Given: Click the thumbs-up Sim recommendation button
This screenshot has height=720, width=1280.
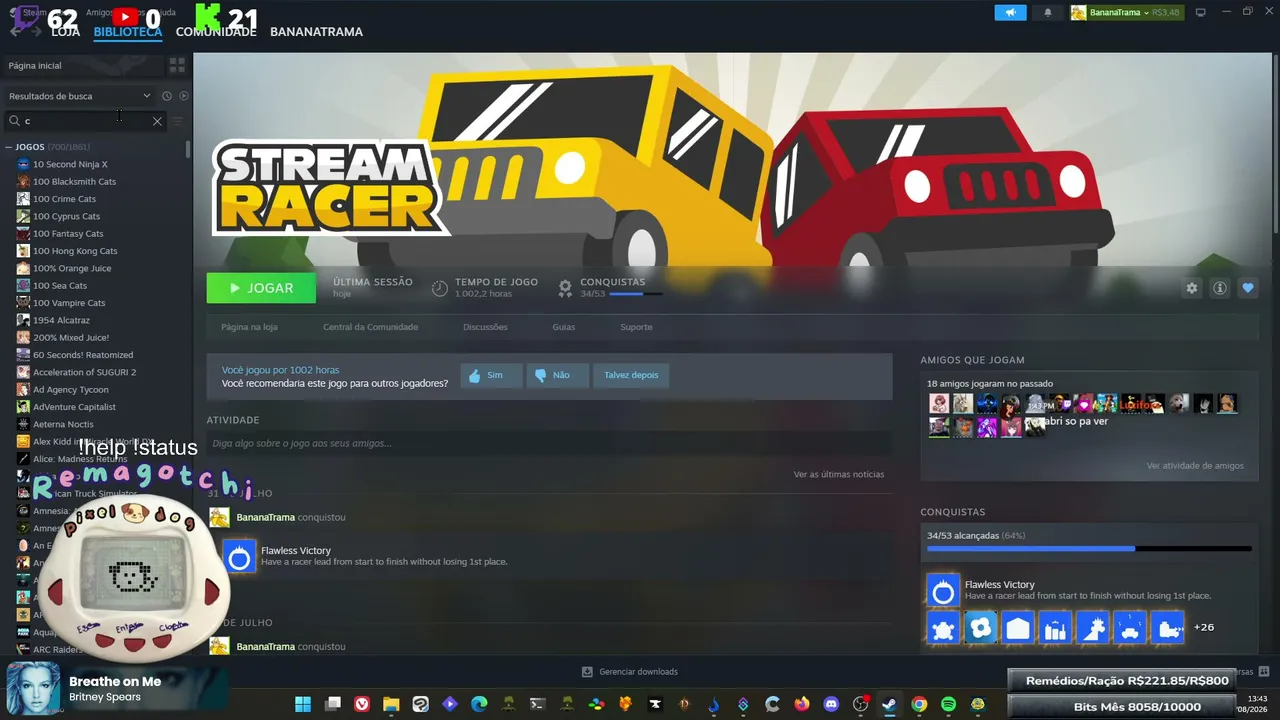Looking at the screenshot, I should tap(491, 375).
